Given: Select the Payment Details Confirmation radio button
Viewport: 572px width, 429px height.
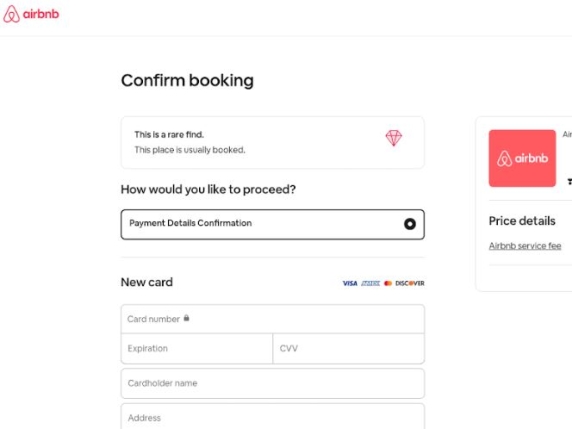Looking at the screenshot, I should pyautogui.click(x=410, y=224).
